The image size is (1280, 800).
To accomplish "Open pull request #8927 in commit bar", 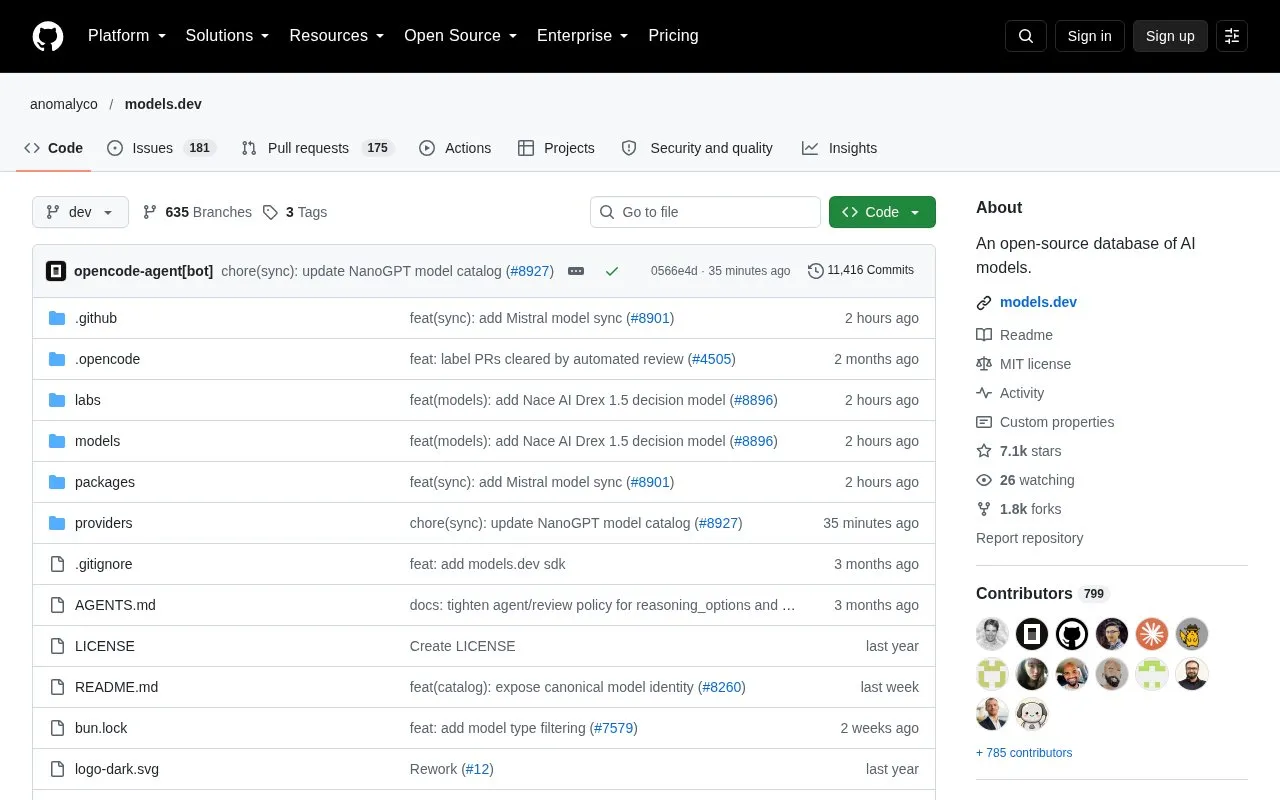I will (x=530, y=271).
